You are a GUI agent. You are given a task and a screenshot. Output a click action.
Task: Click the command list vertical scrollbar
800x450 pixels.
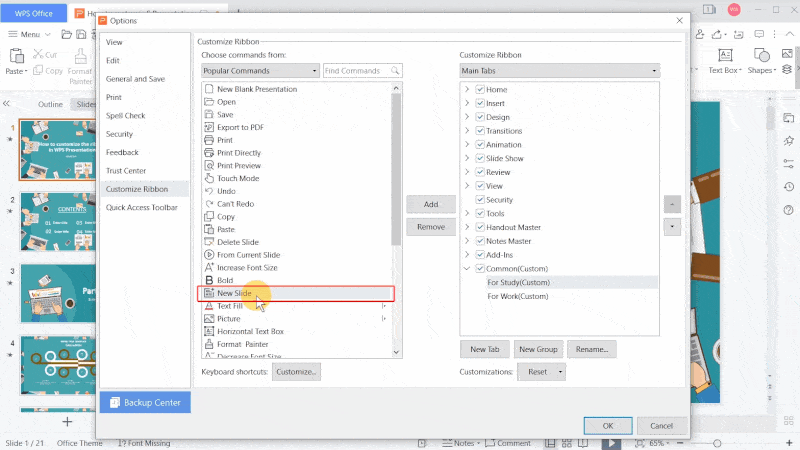(396, 169)
